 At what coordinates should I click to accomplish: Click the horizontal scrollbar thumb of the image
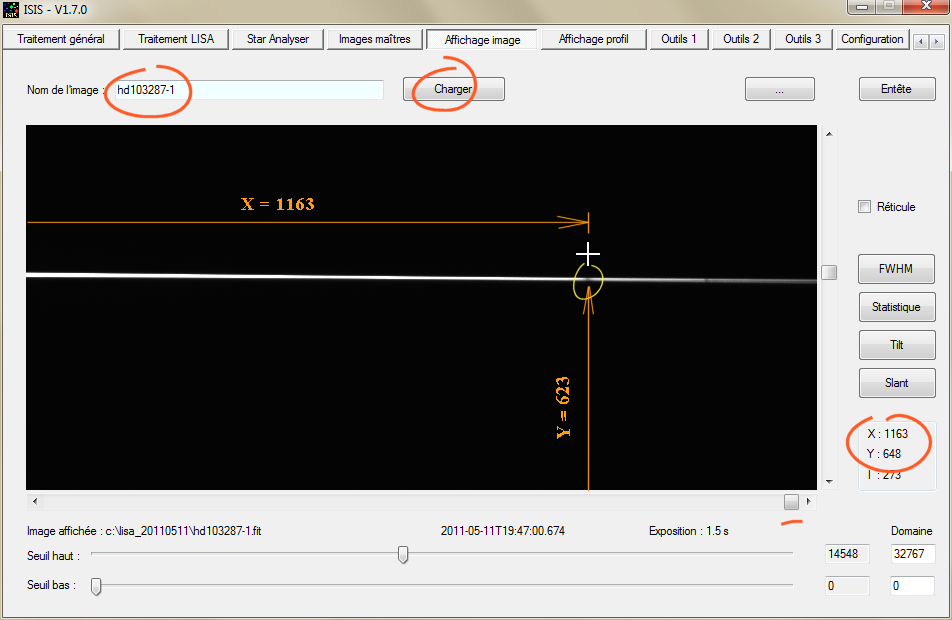(791, 502)
